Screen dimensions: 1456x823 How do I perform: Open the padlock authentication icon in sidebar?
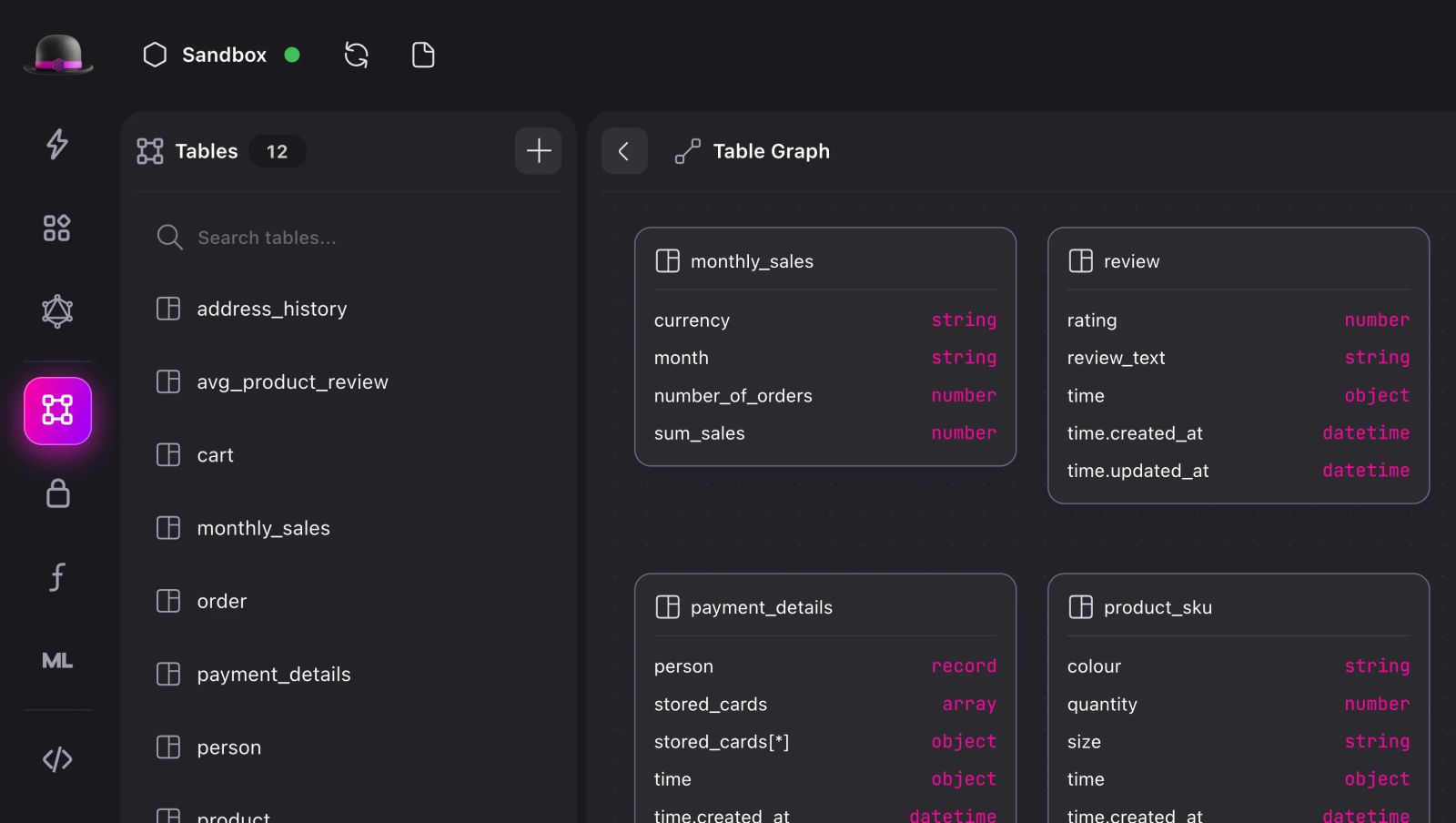57,493
